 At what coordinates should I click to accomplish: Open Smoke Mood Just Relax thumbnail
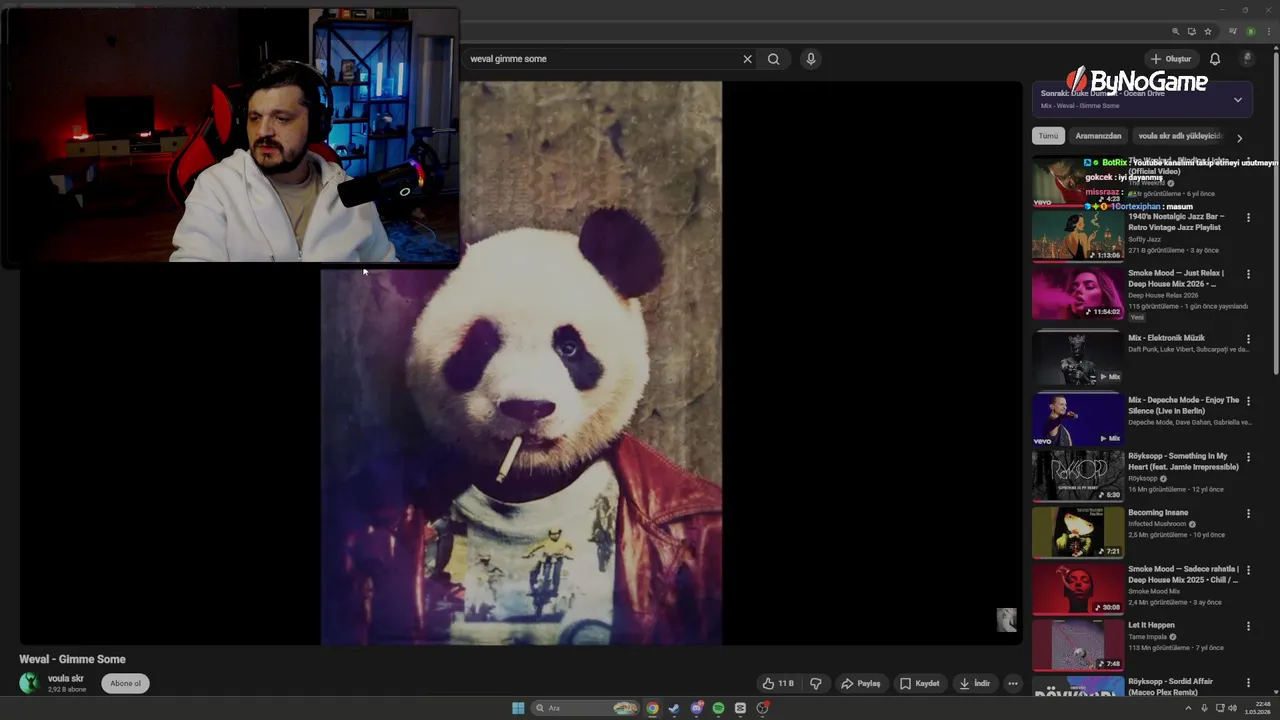pos(1078,292)
